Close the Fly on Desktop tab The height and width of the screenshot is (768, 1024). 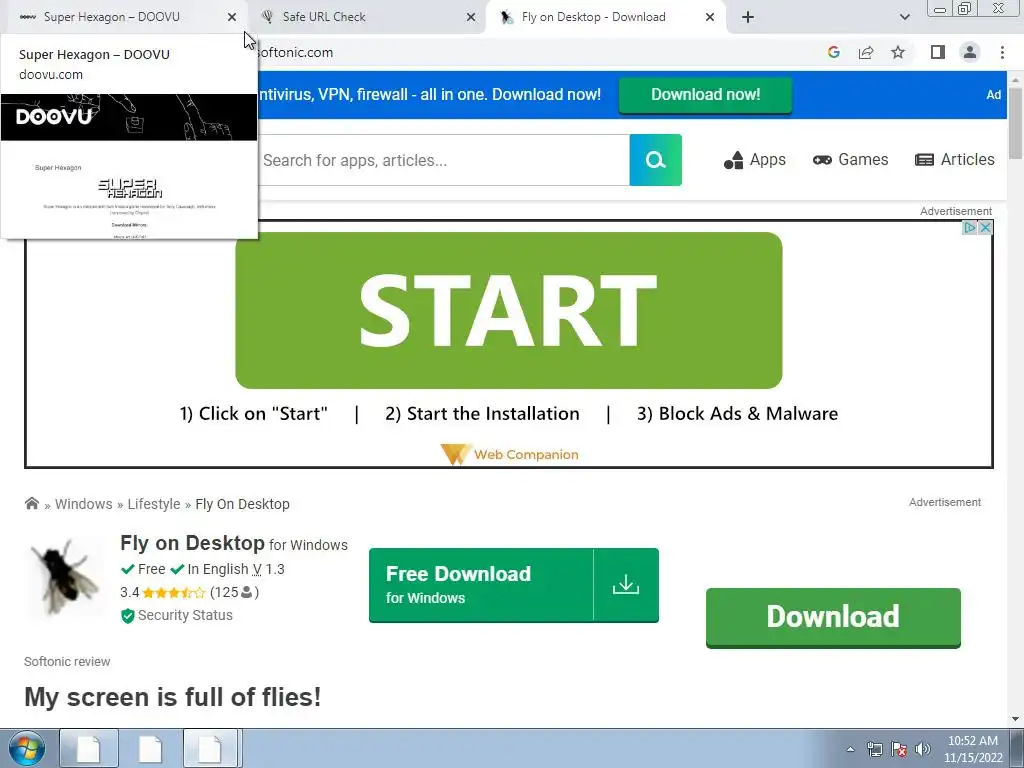pyautogui.click(x=710, y=17)
